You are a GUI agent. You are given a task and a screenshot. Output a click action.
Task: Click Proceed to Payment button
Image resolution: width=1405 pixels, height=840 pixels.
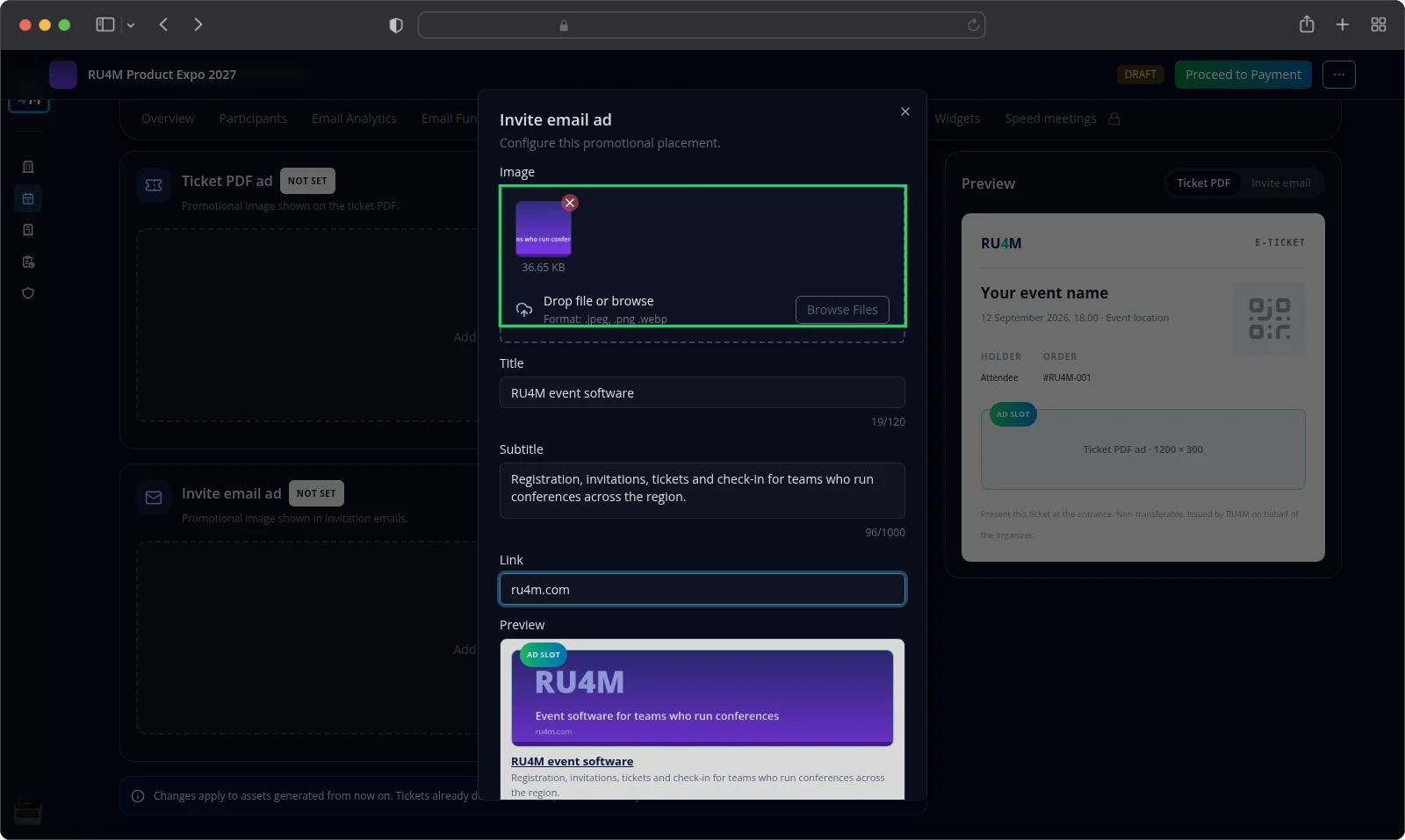1243,75
